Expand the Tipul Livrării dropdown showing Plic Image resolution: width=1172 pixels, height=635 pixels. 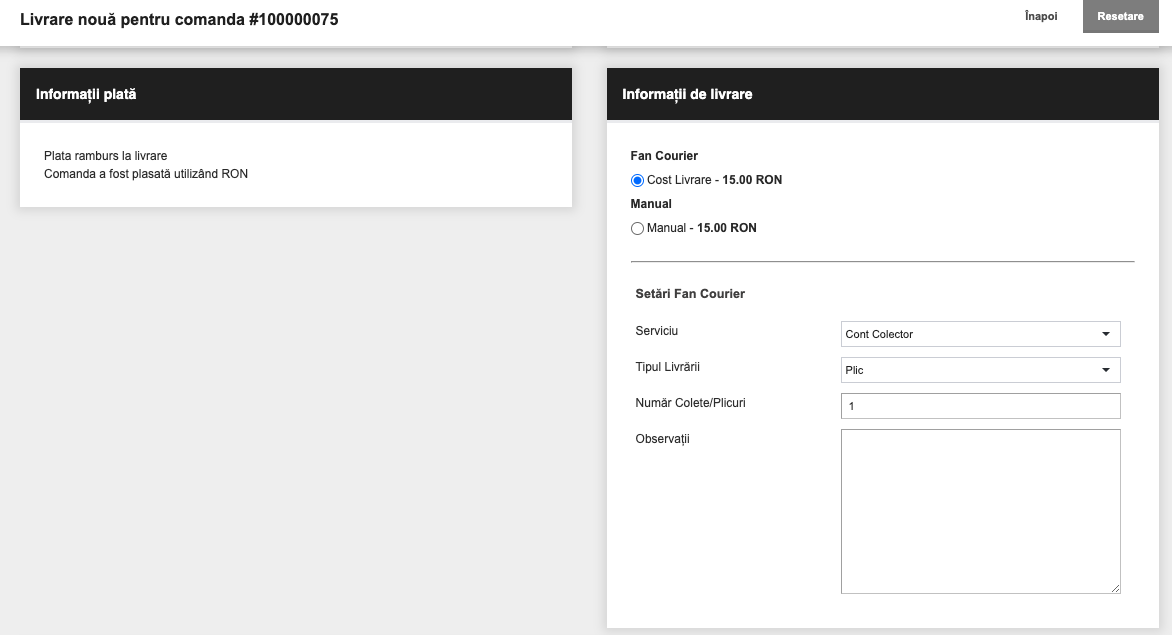point(980,370)
